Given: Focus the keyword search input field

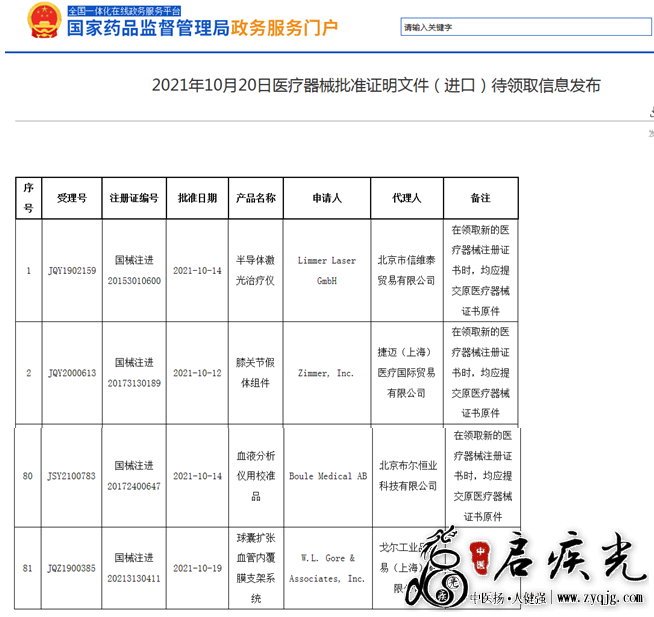Looking at the screenshot, I should [526, 27].
